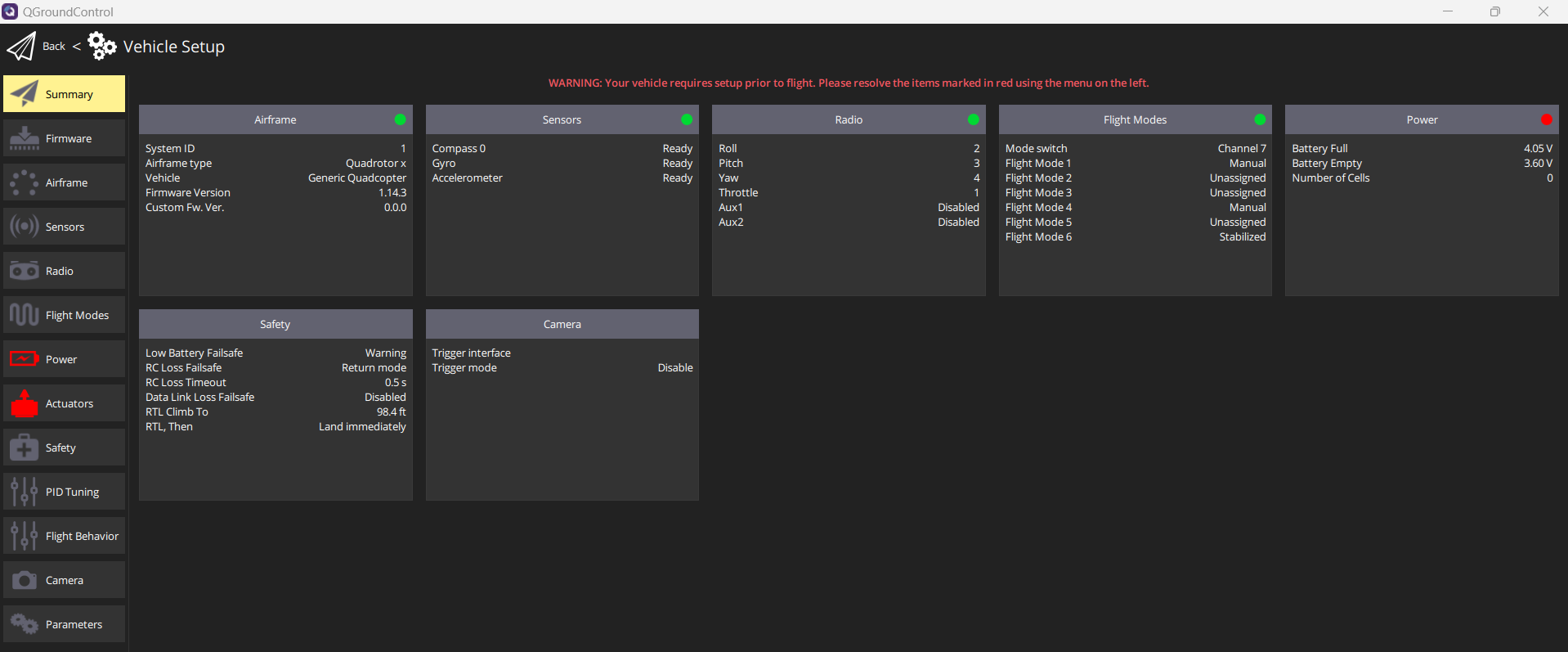Click the PID Tuning sliders icon
This screenshot has width=1568, height=652.
pyautogui.click(x=25, y=492)
